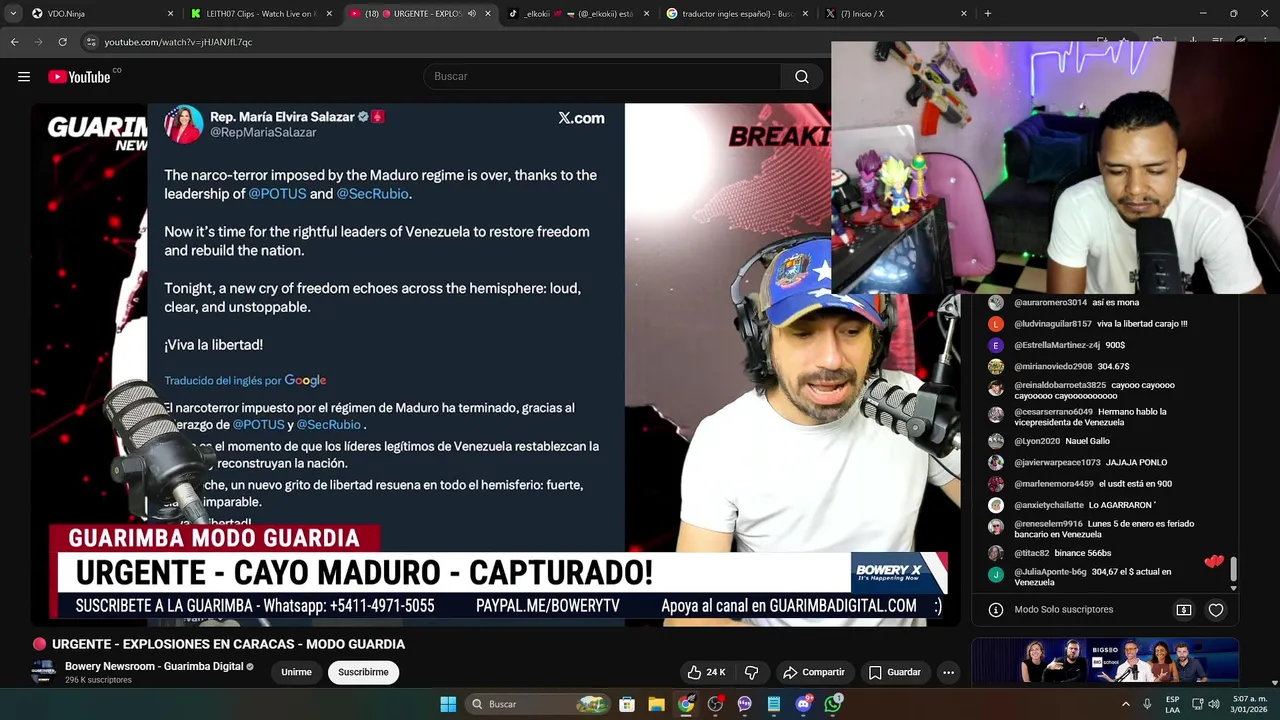1280x720 pixels.
Task: Click the YouTube search magnifier button
Action: click(802, 77)
